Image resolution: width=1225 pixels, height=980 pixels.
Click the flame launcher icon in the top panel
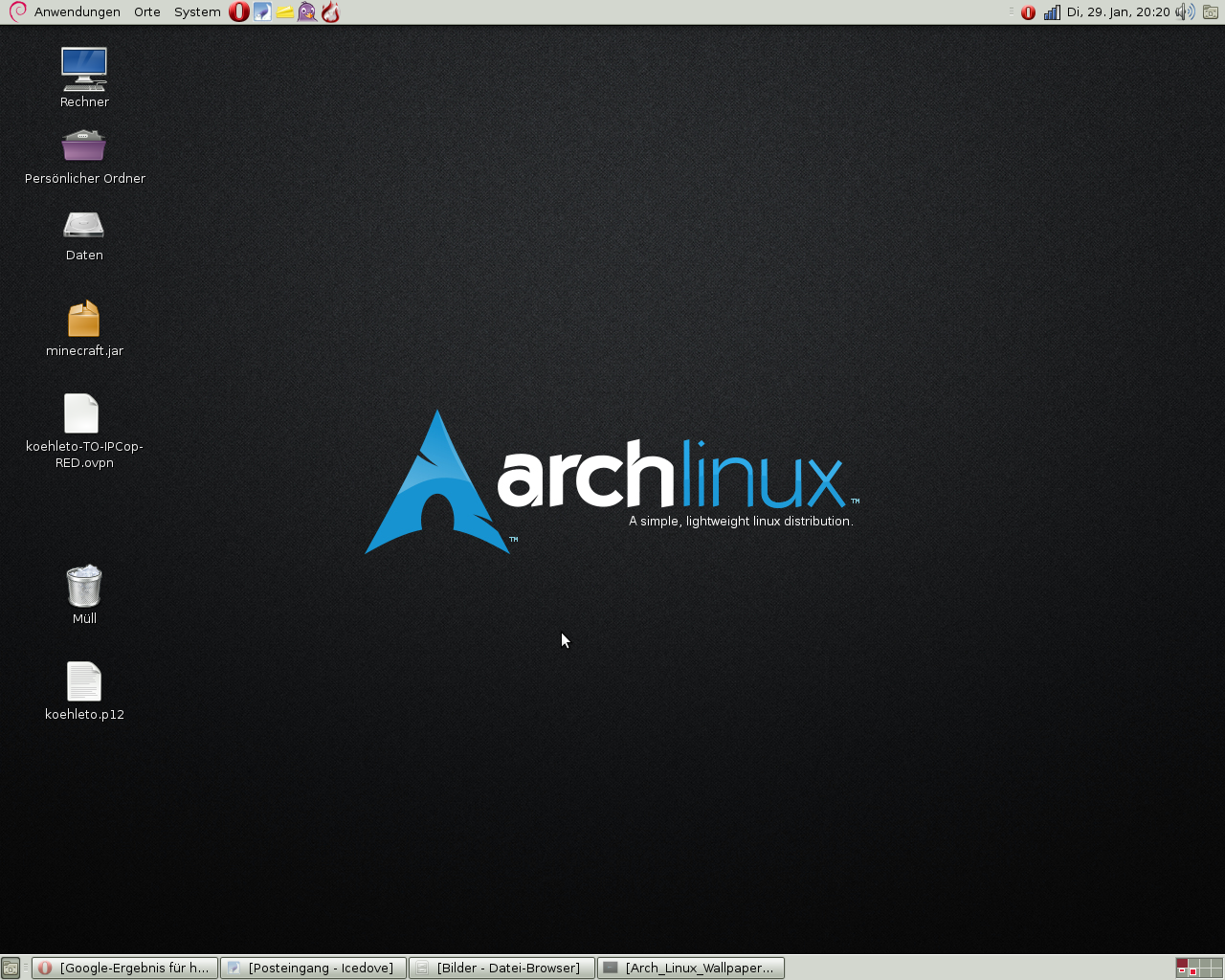pyautogui.click(x=330, y=12)
